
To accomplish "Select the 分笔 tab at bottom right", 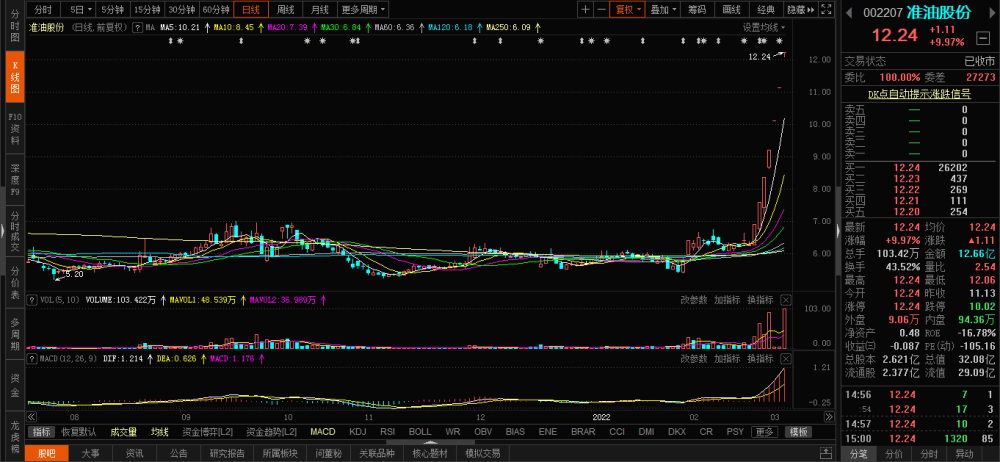I will 859,454.
